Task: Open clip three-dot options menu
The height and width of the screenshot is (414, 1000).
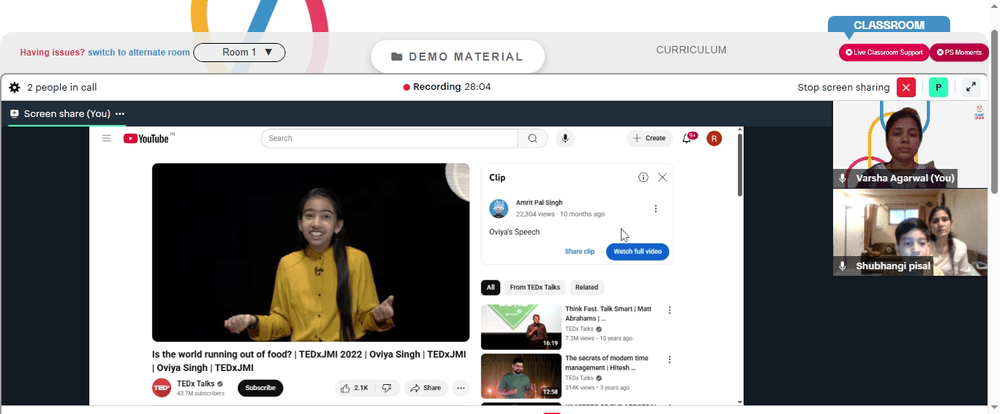Action: [x=656, y=209]
